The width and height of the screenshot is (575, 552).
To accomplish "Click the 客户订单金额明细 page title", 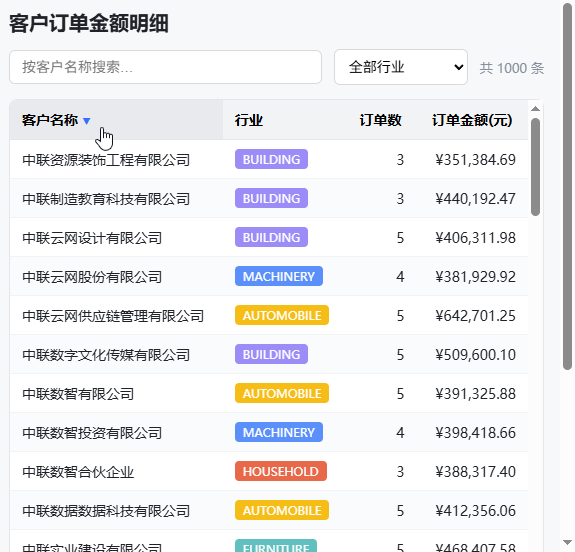I will [89, 23].
